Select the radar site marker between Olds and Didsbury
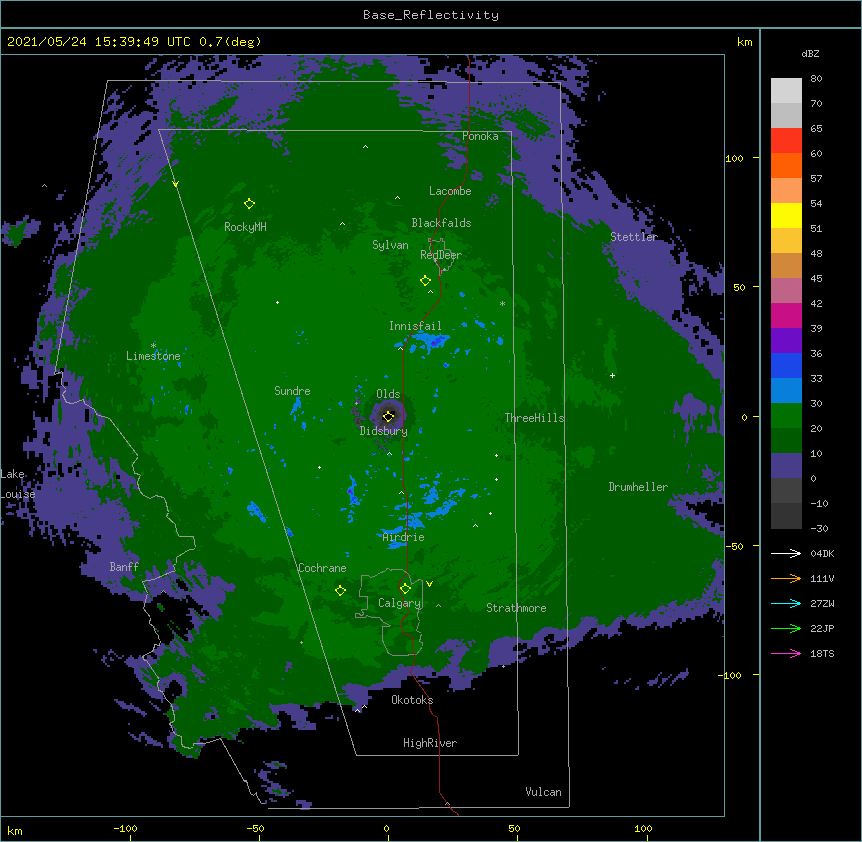862x842 pixels. tap(388, 416)
